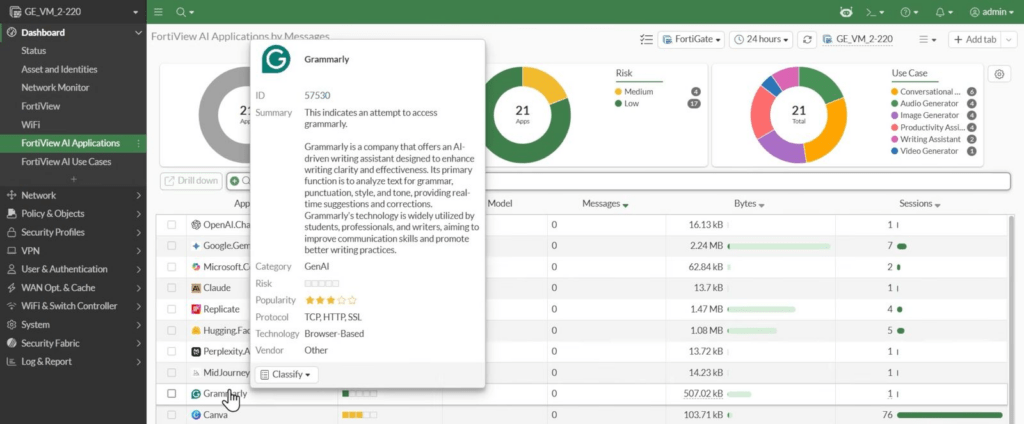
Task: Open the GE_VM_2-220 device dropdown in sidebar header
Action: point(73,12)
